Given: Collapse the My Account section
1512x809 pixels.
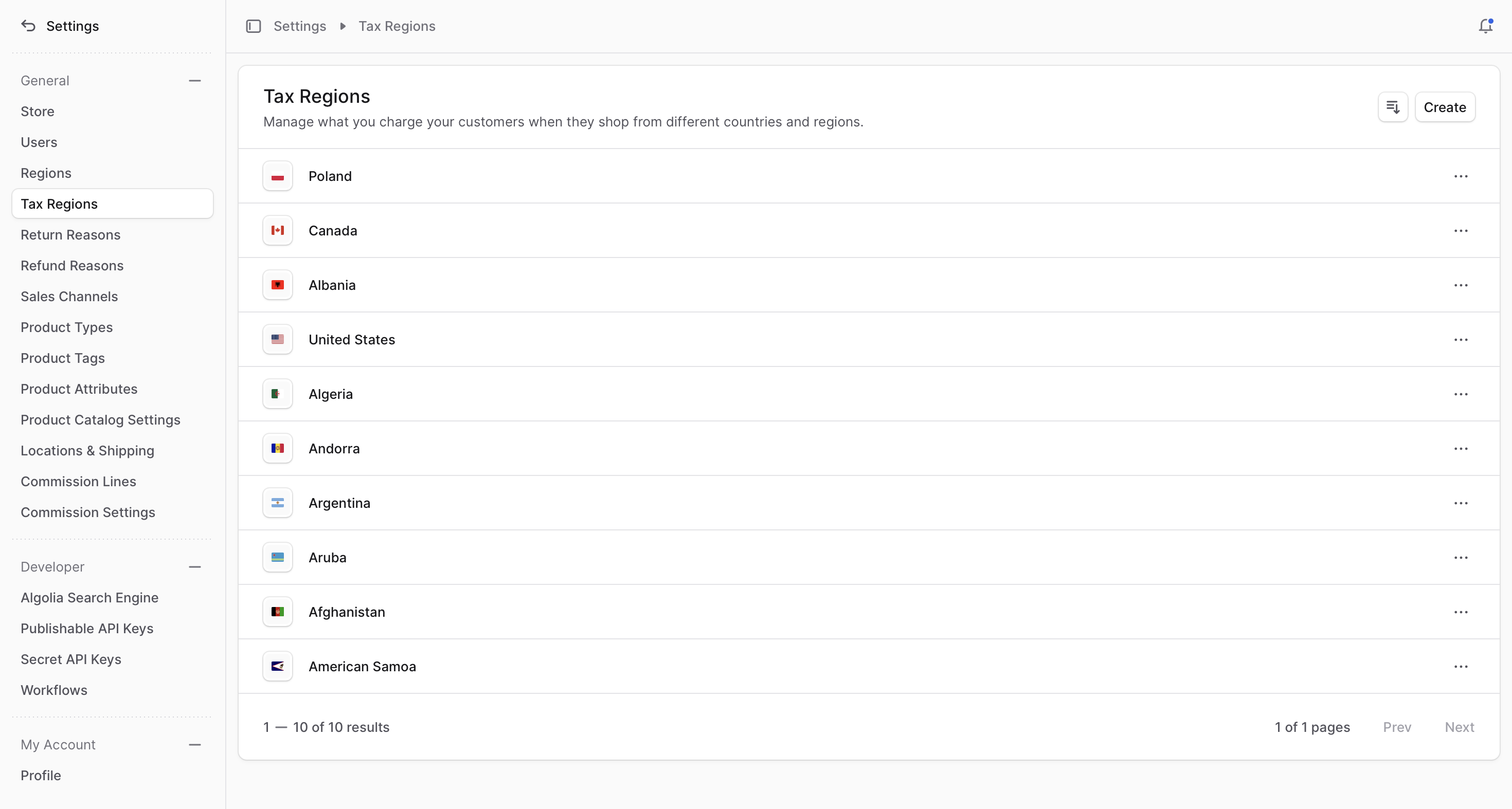Looking at the screenshot, I should point(195,745).
